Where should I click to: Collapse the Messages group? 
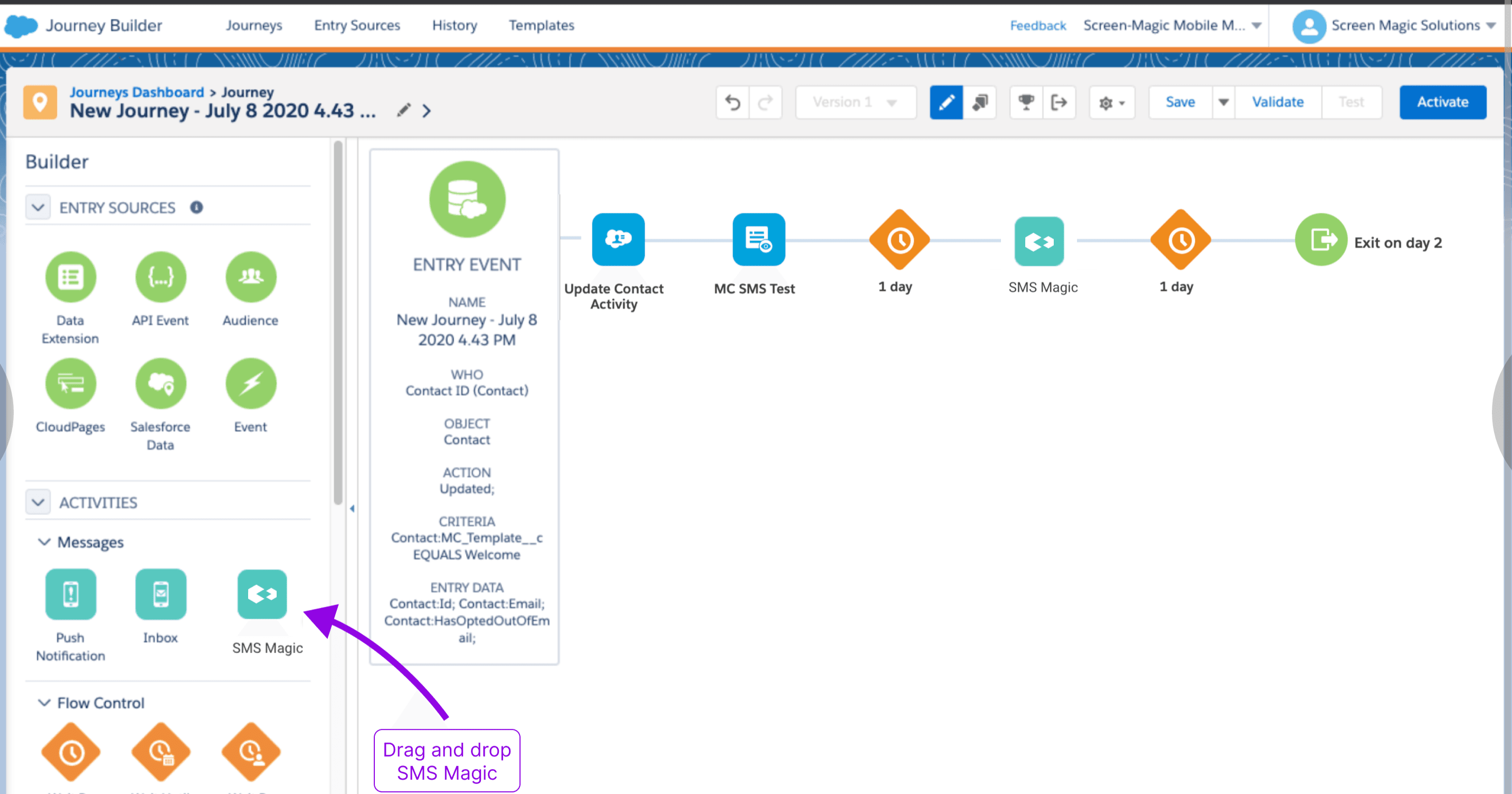(x=44, y=542)
